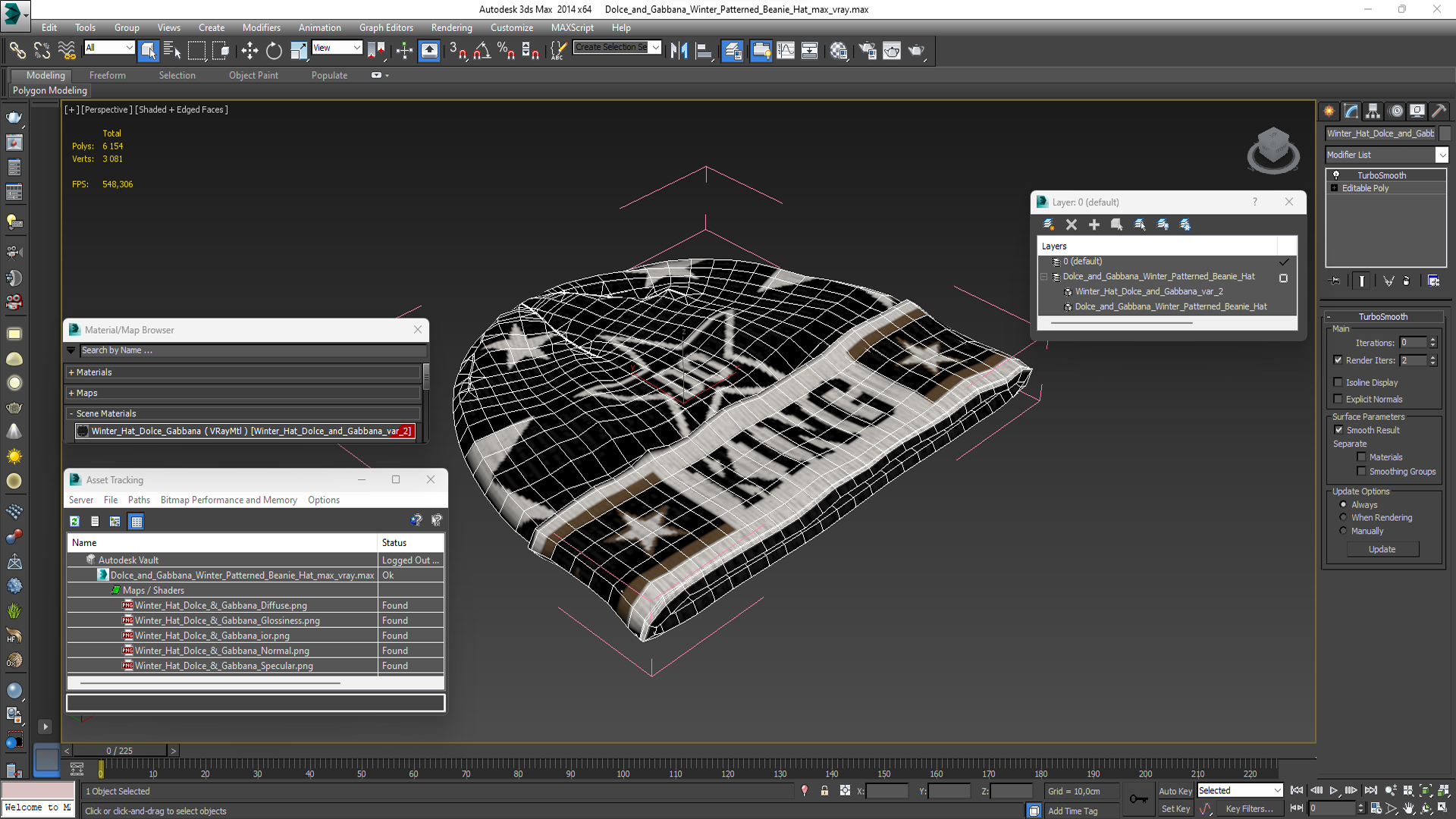Open the Hierarchy command panel tab

pyautogui.click(x=1373, y=111)
